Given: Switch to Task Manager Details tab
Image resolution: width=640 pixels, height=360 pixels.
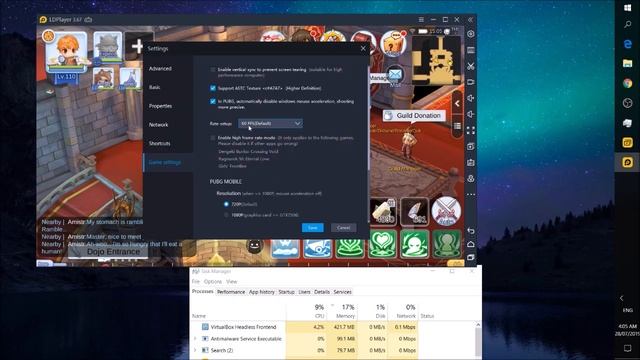Looking at the screenshot, I should [322, 292].
